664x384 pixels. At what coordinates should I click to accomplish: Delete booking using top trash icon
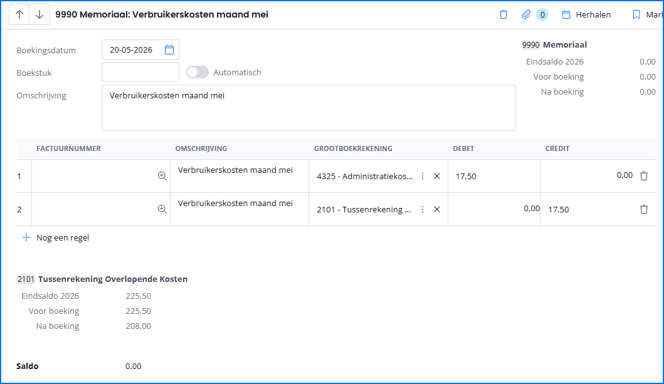503,15
